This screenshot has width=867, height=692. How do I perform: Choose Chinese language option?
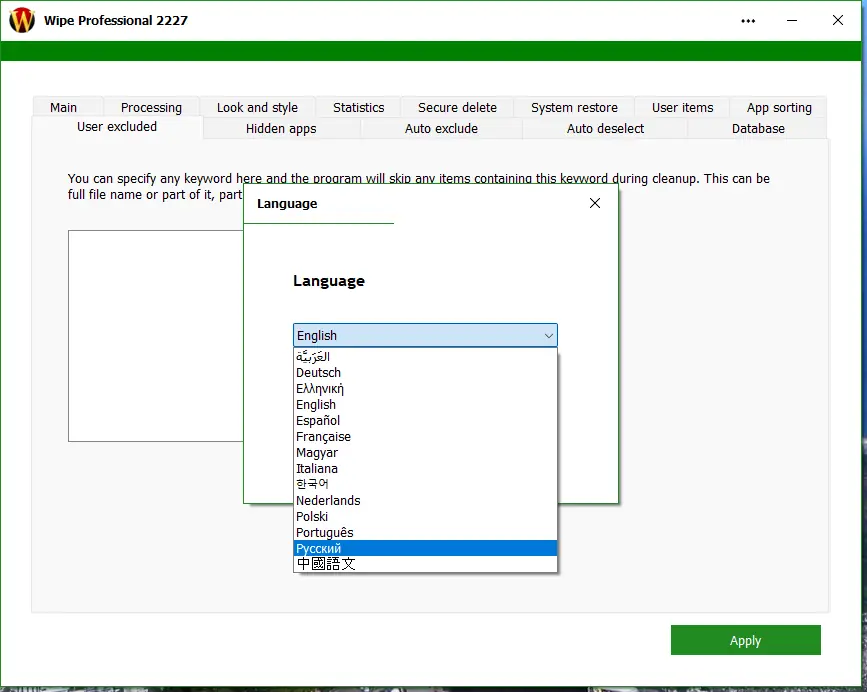[425, 564]
